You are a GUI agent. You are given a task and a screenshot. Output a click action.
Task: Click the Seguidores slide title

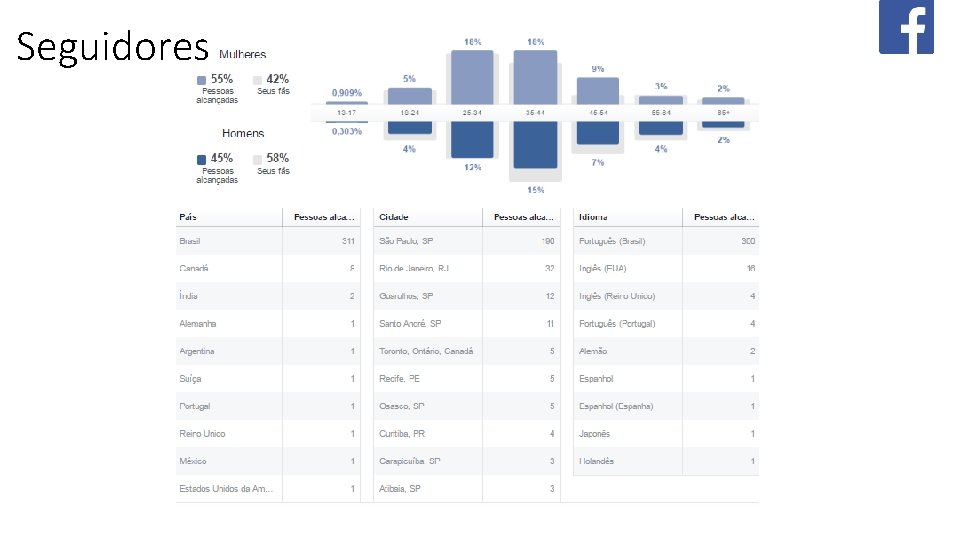(x=112, y=47)
